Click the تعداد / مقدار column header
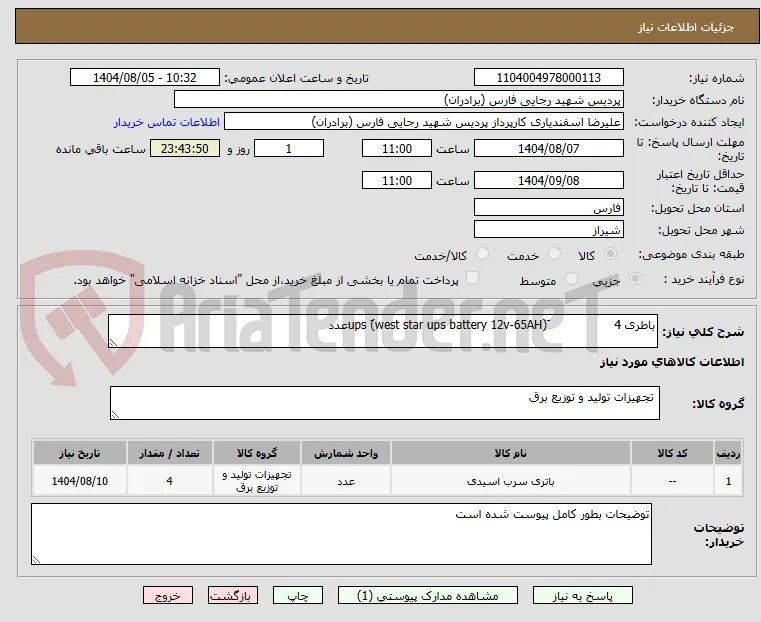This screenshot has height=622, width=761. tap(169, 453)
